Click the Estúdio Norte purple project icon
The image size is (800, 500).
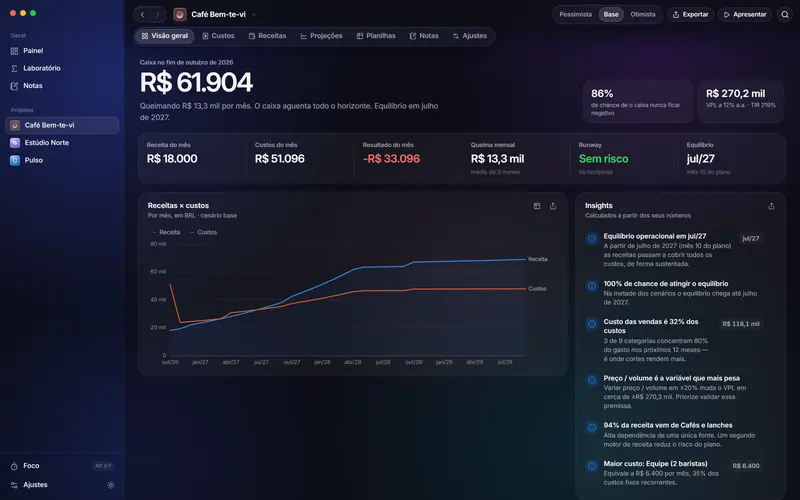(15, 143)
